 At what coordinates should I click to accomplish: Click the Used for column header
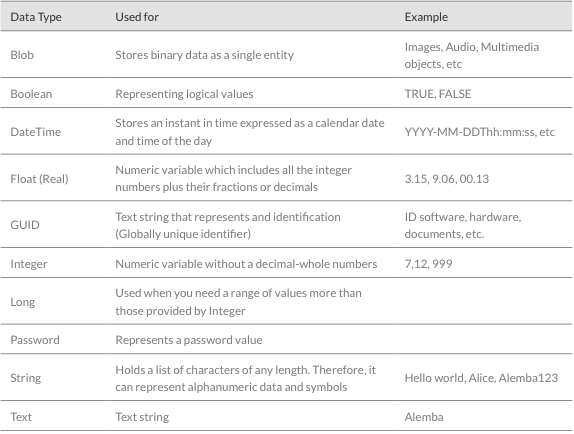(x=137, y=17)
